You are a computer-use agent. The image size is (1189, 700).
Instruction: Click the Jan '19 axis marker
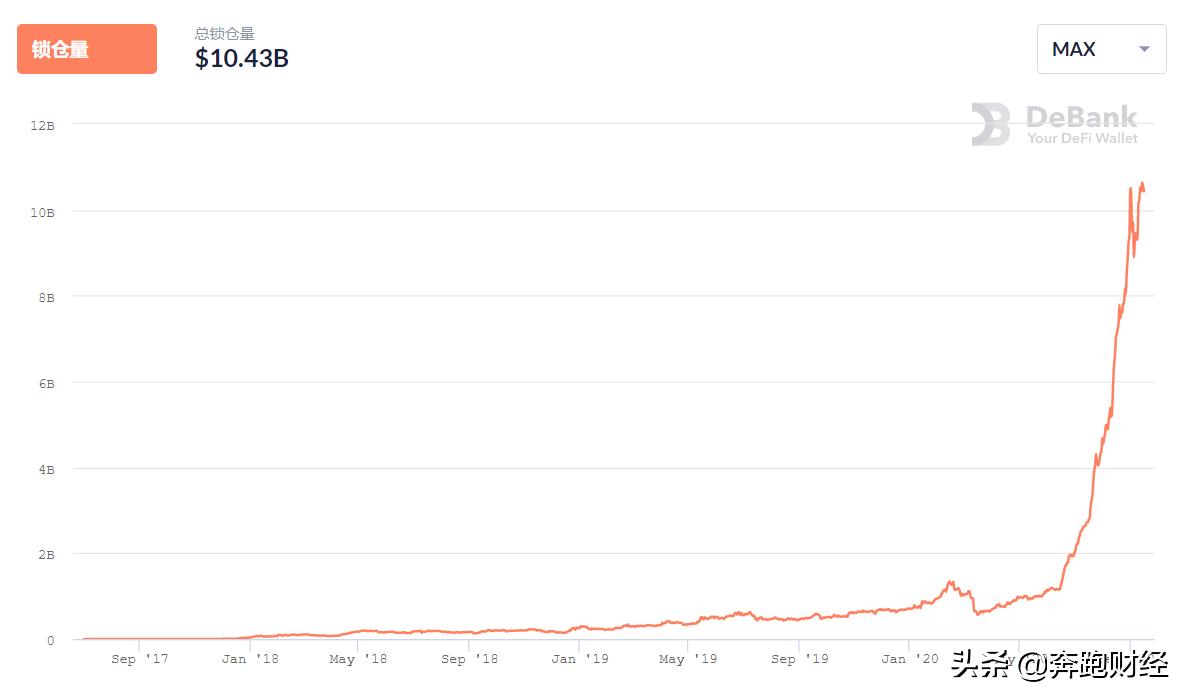(579, 659)
